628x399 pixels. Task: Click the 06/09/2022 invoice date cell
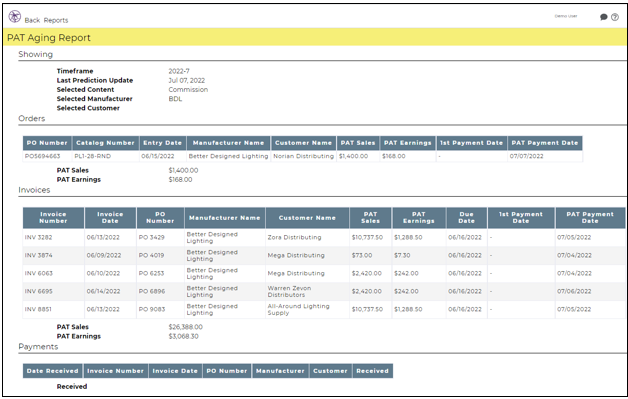pos(110,255)
